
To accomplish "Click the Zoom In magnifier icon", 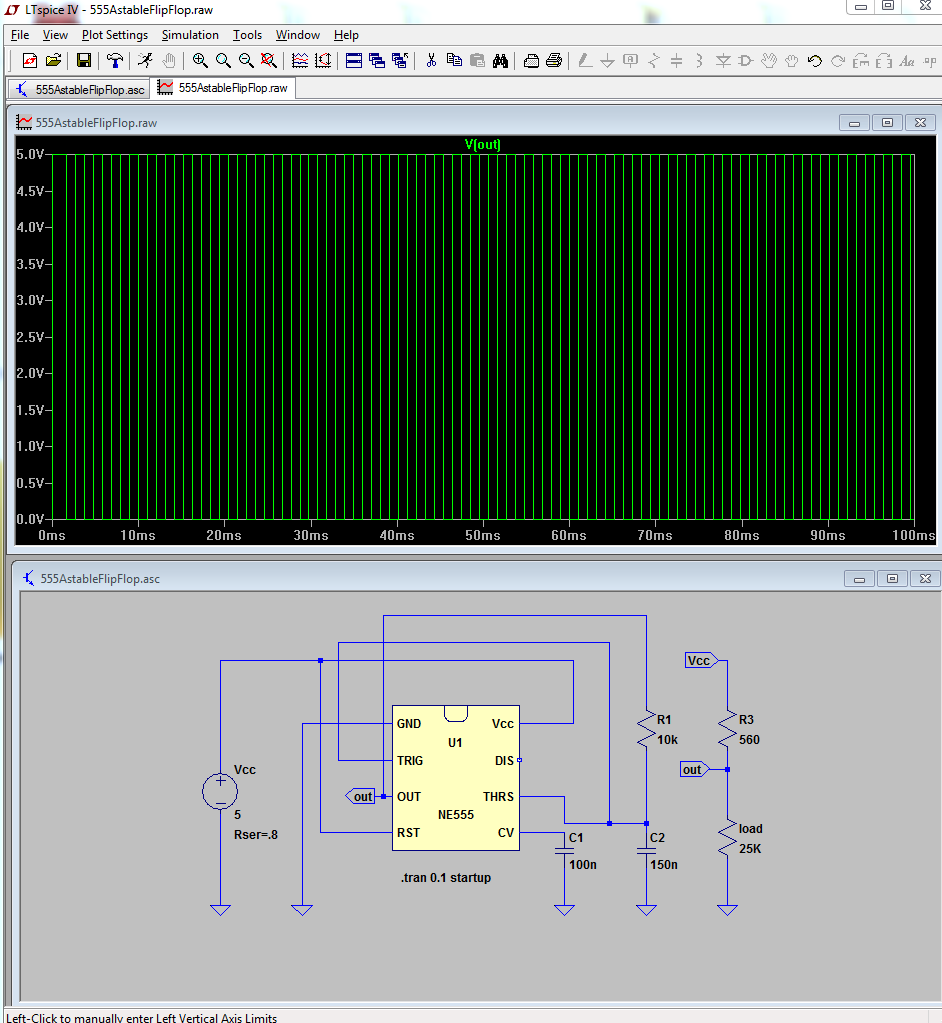I will [200, 61].
